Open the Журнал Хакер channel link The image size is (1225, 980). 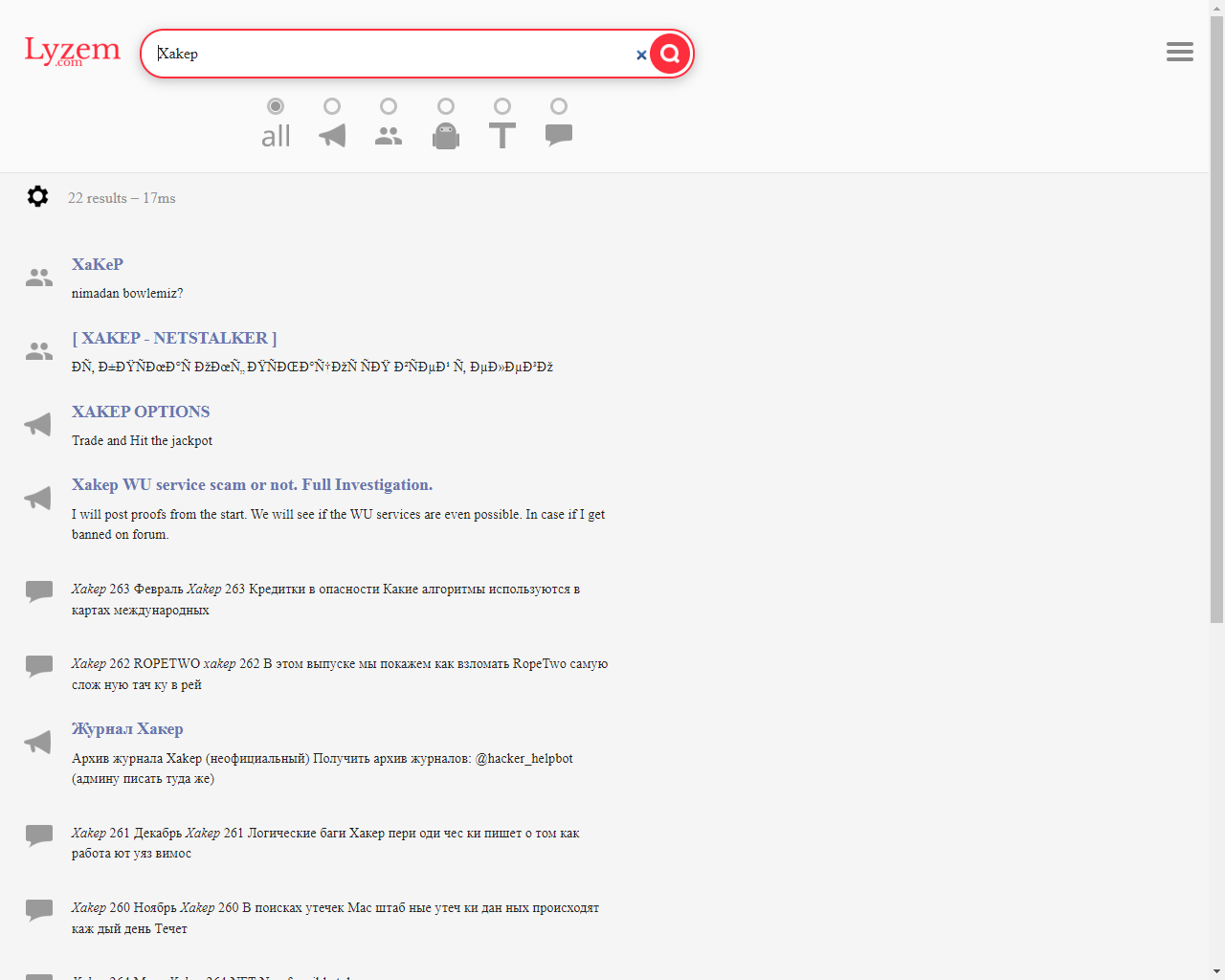pyautogui.click(x=127, y=729)
